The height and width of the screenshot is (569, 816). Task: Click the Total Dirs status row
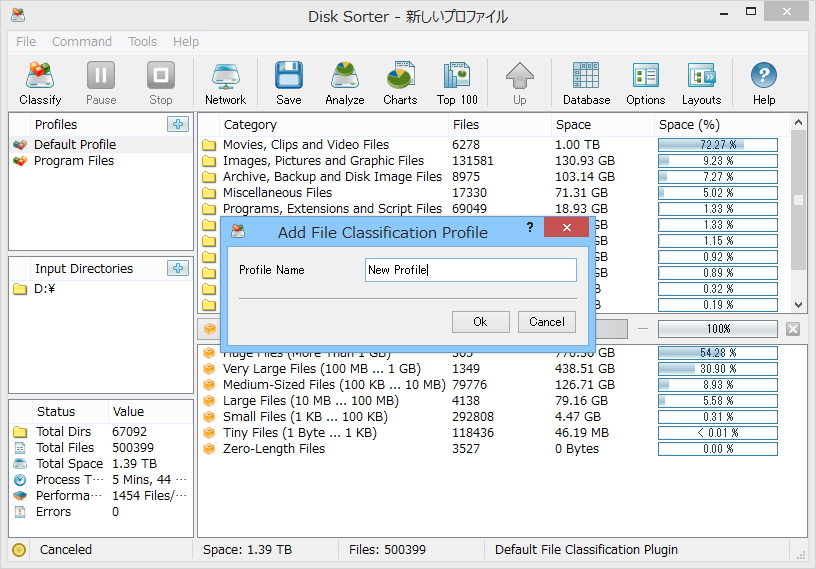point(101,432)
